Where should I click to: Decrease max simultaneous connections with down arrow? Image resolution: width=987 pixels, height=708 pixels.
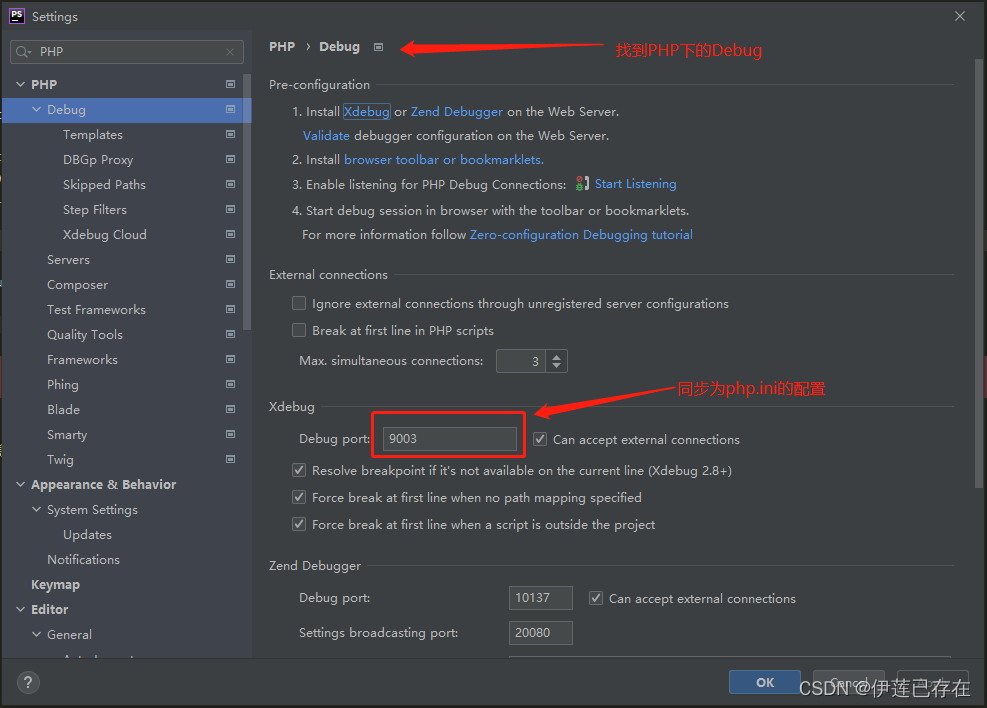click(556, 366)
